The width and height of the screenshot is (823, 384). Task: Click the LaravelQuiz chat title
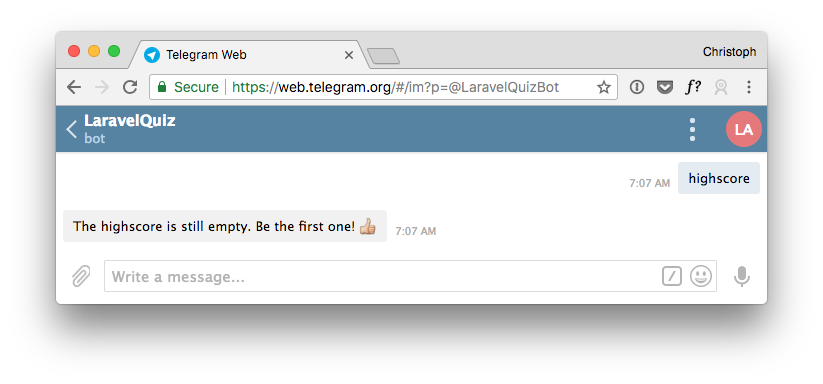click(130, 121)
